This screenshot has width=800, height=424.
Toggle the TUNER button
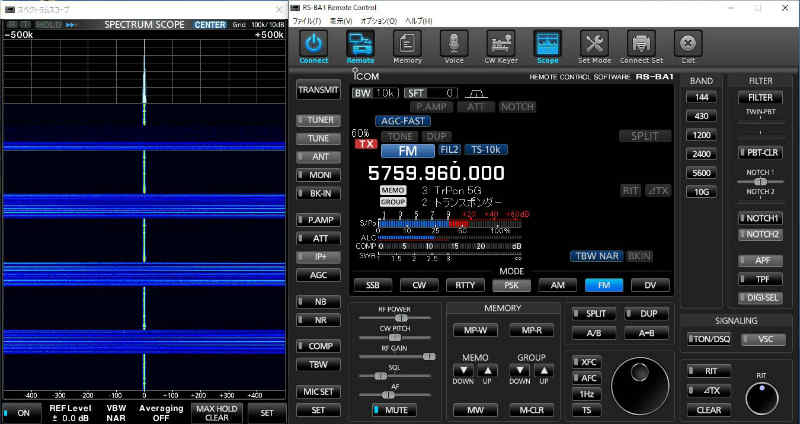318,120
